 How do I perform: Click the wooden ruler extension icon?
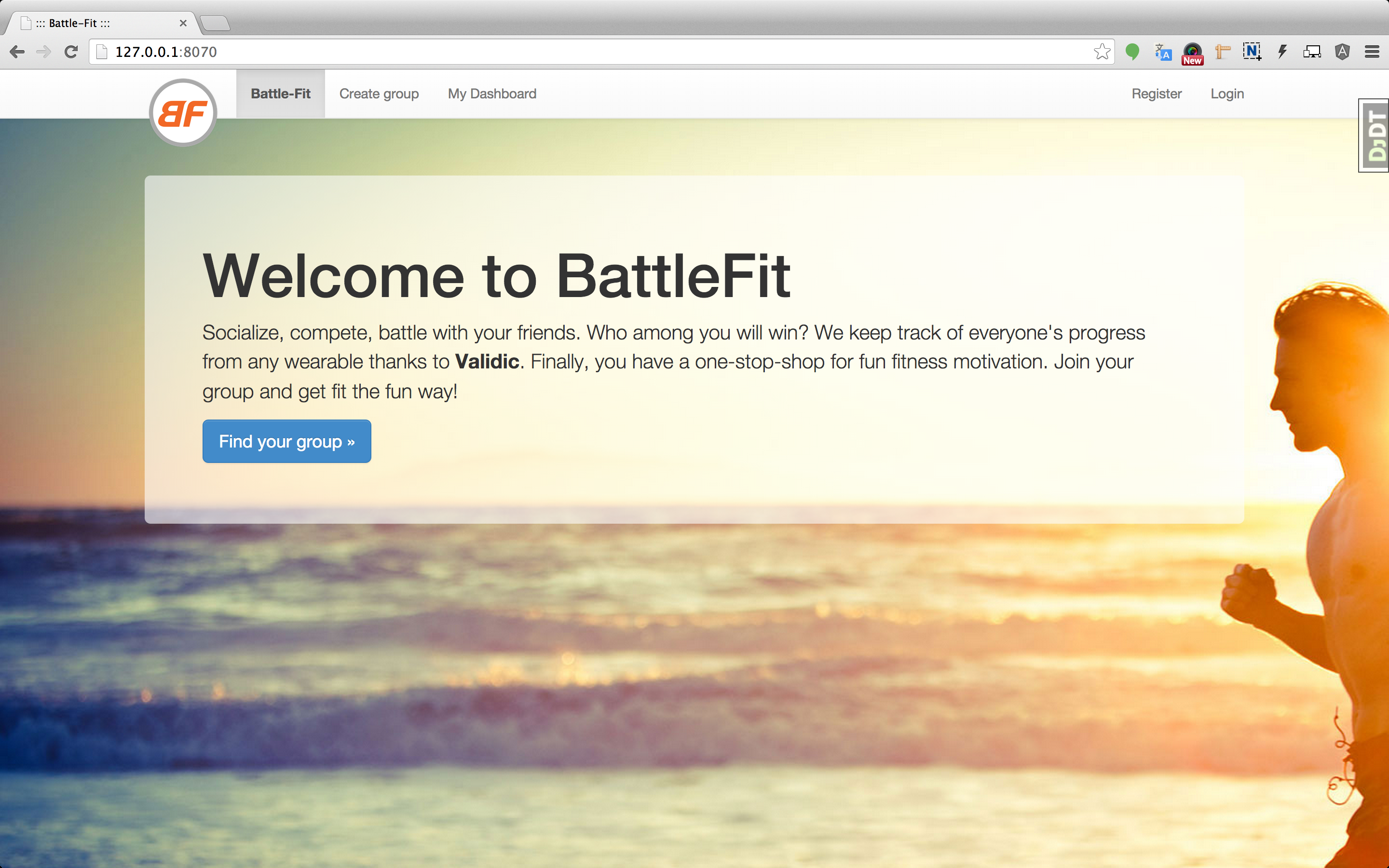(1223, 52)
